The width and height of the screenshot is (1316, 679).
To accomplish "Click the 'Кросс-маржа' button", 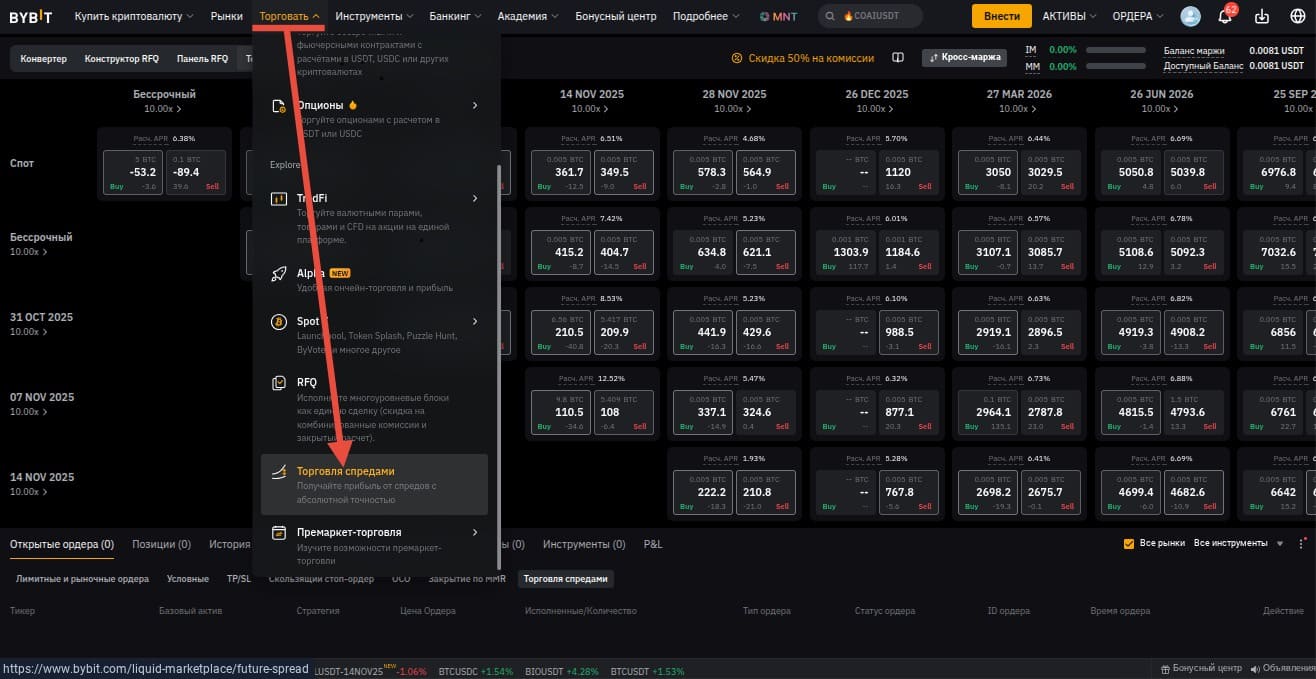I will [x=964, y=58].
